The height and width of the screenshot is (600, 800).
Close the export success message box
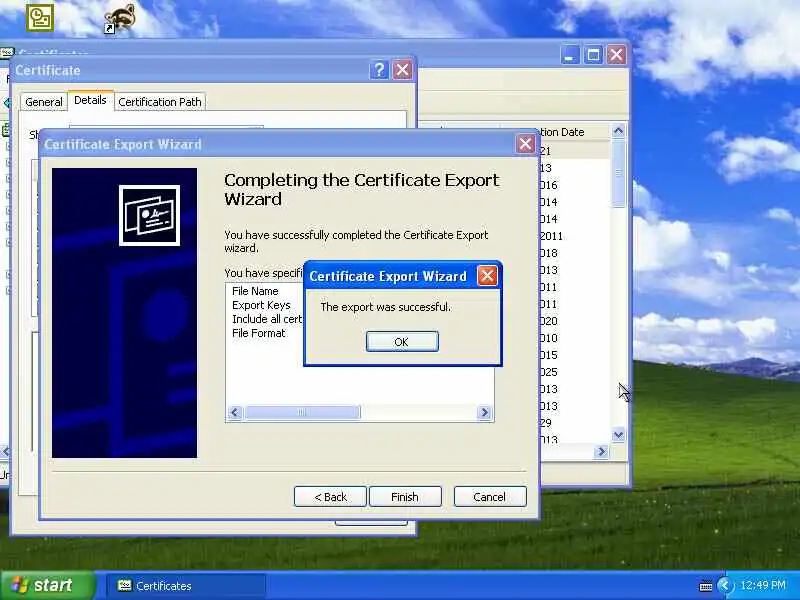click(487, 276)
